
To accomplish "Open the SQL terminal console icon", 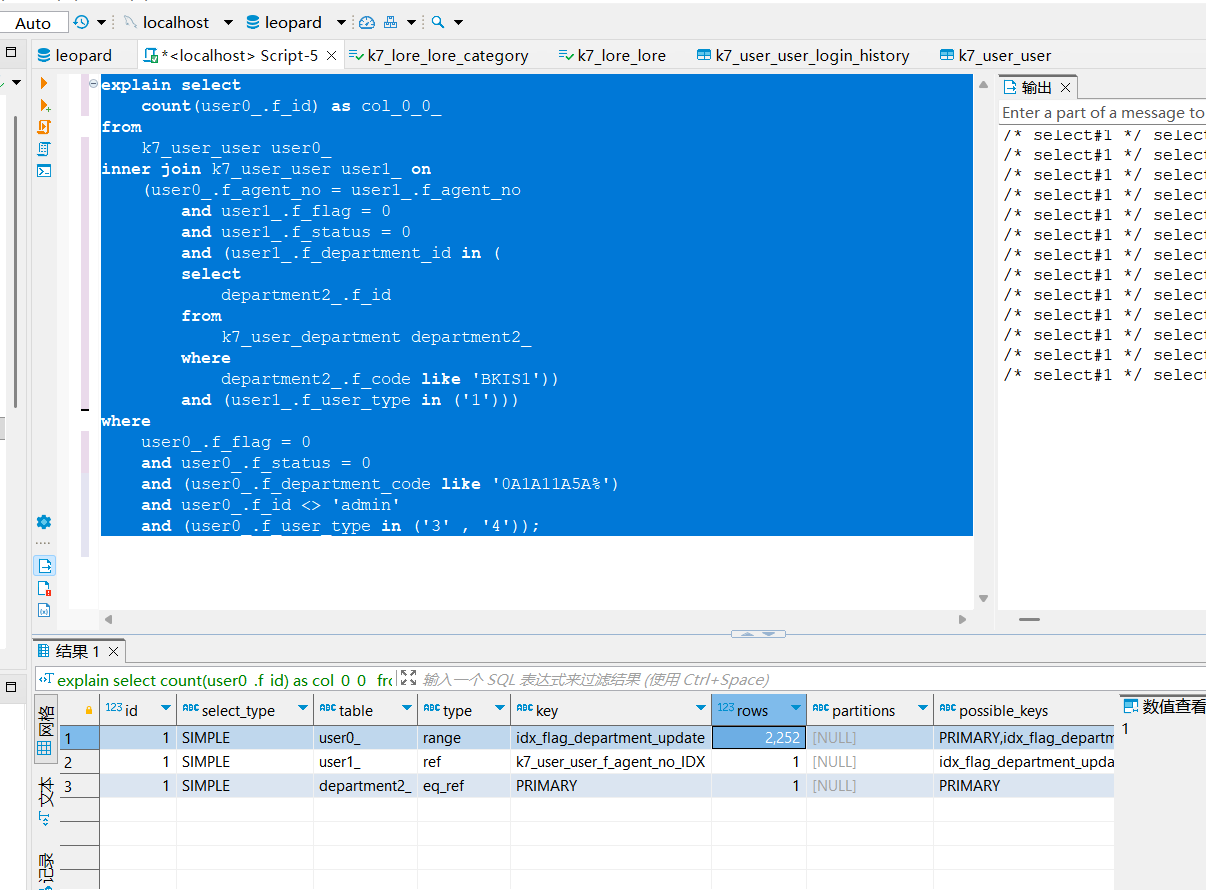I will [x=44, y=171].
